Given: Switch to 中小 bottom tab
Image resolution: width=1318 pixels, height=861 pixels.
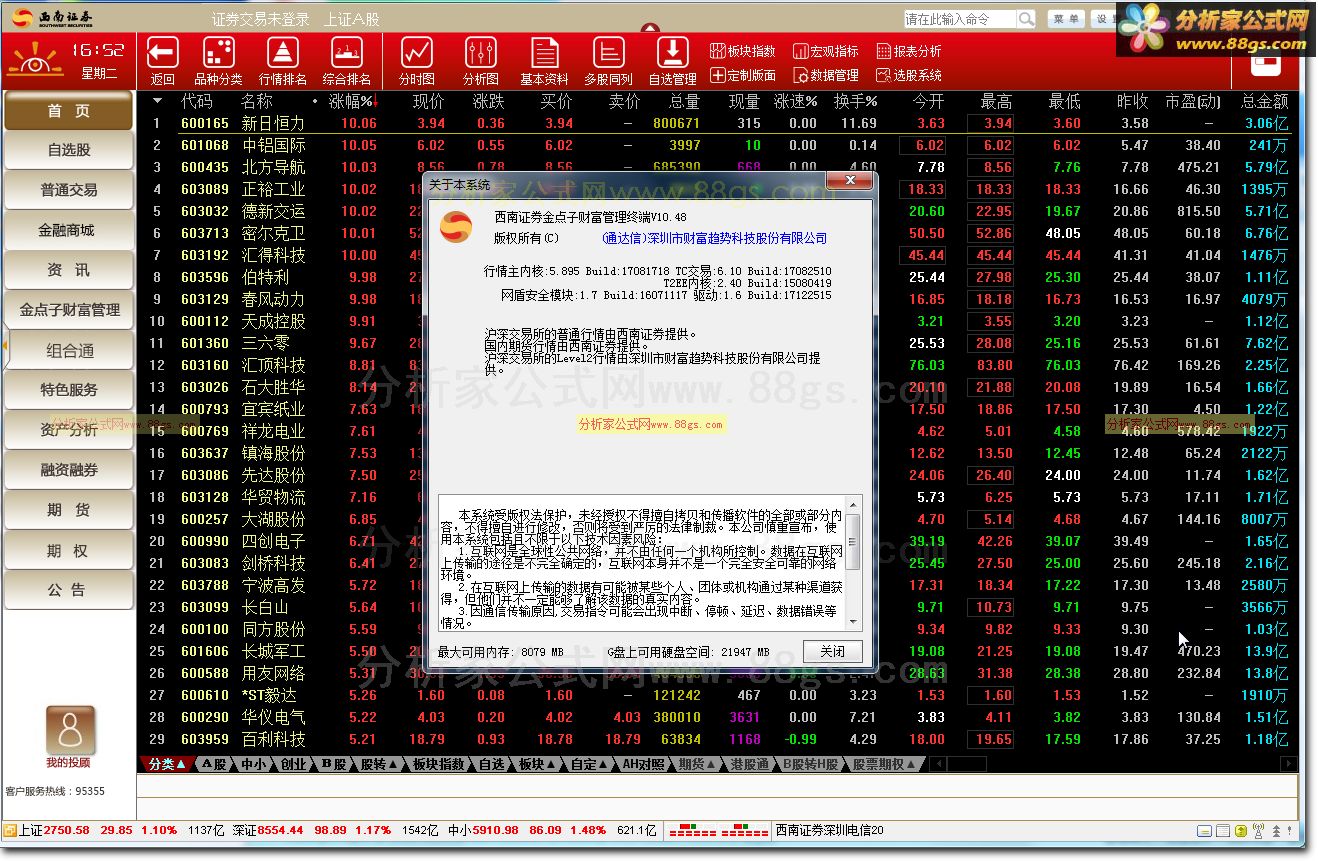Looking at the screenshot, I should point(254,764).
